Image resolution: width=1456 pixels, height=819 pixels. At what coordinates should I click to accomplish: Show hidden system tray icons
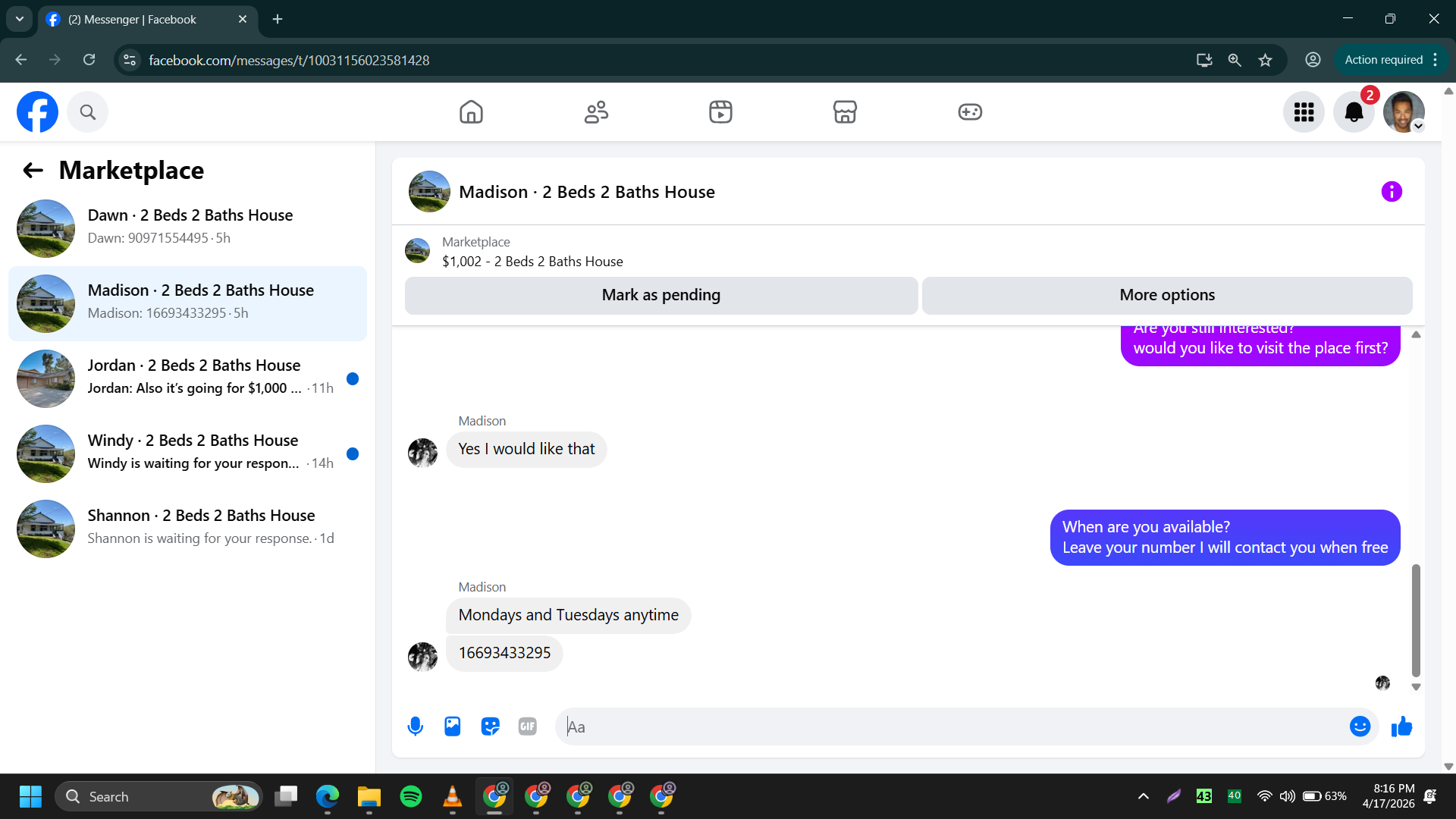1143,796
